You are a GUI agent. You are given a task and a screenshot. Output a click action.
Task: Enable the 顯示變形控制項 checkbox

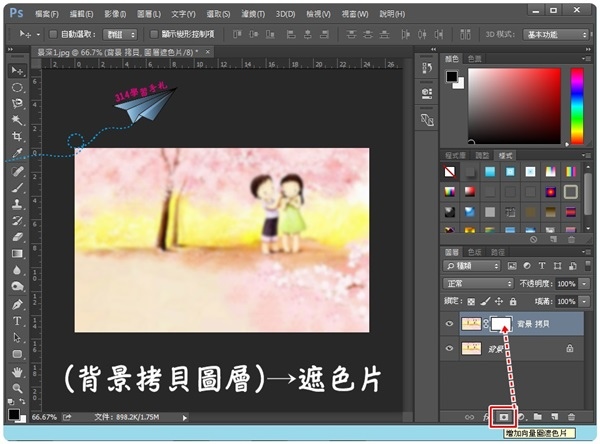(x=154, y=34)
